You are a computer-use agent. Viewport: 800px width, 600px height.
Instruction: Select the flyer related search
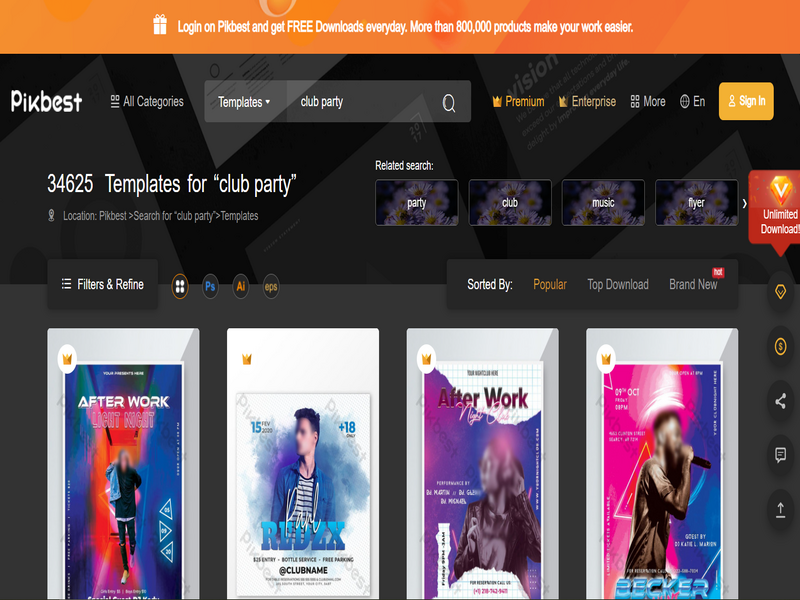696,203
